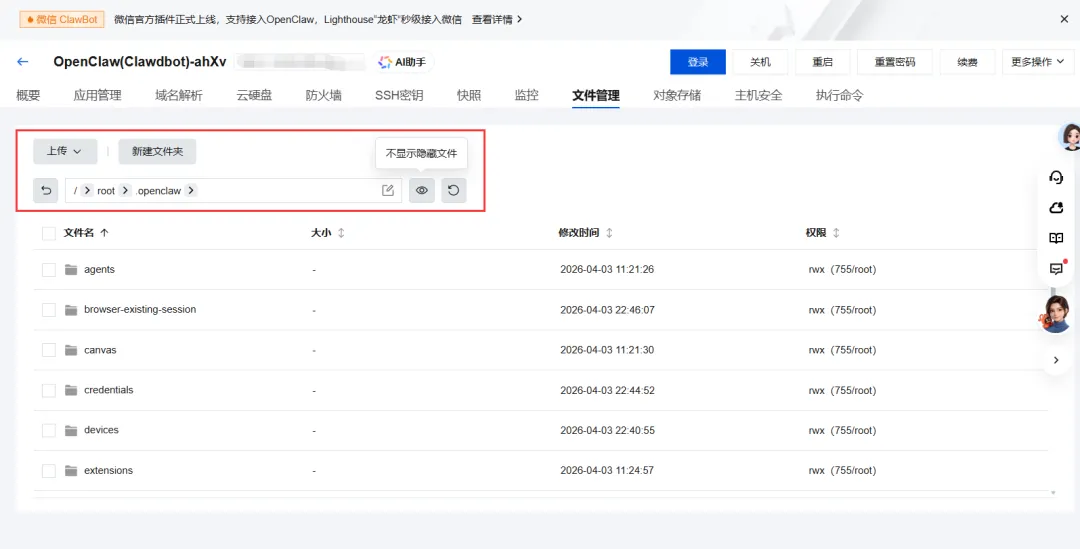Screen dimensions: 1080x549
Task: Open the 更多操作 dropdown
Action: [x=1038, y=62]
